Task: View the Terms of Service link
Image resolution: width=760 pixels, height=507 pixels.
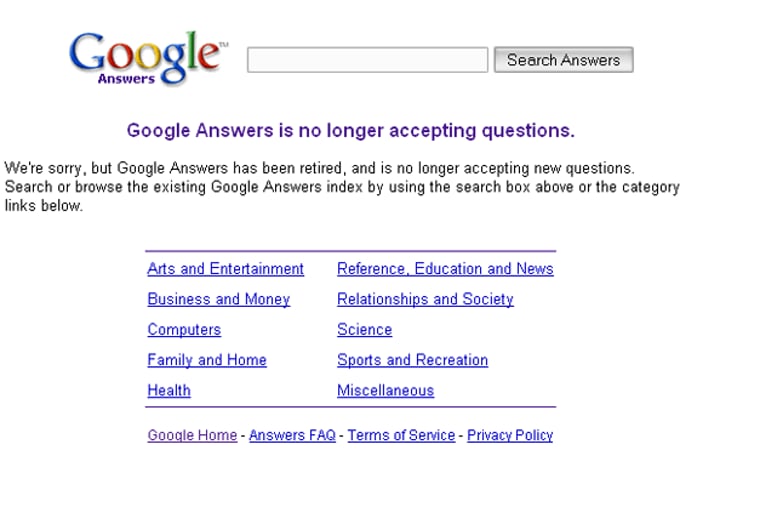Action: click(x=401, y=435)
